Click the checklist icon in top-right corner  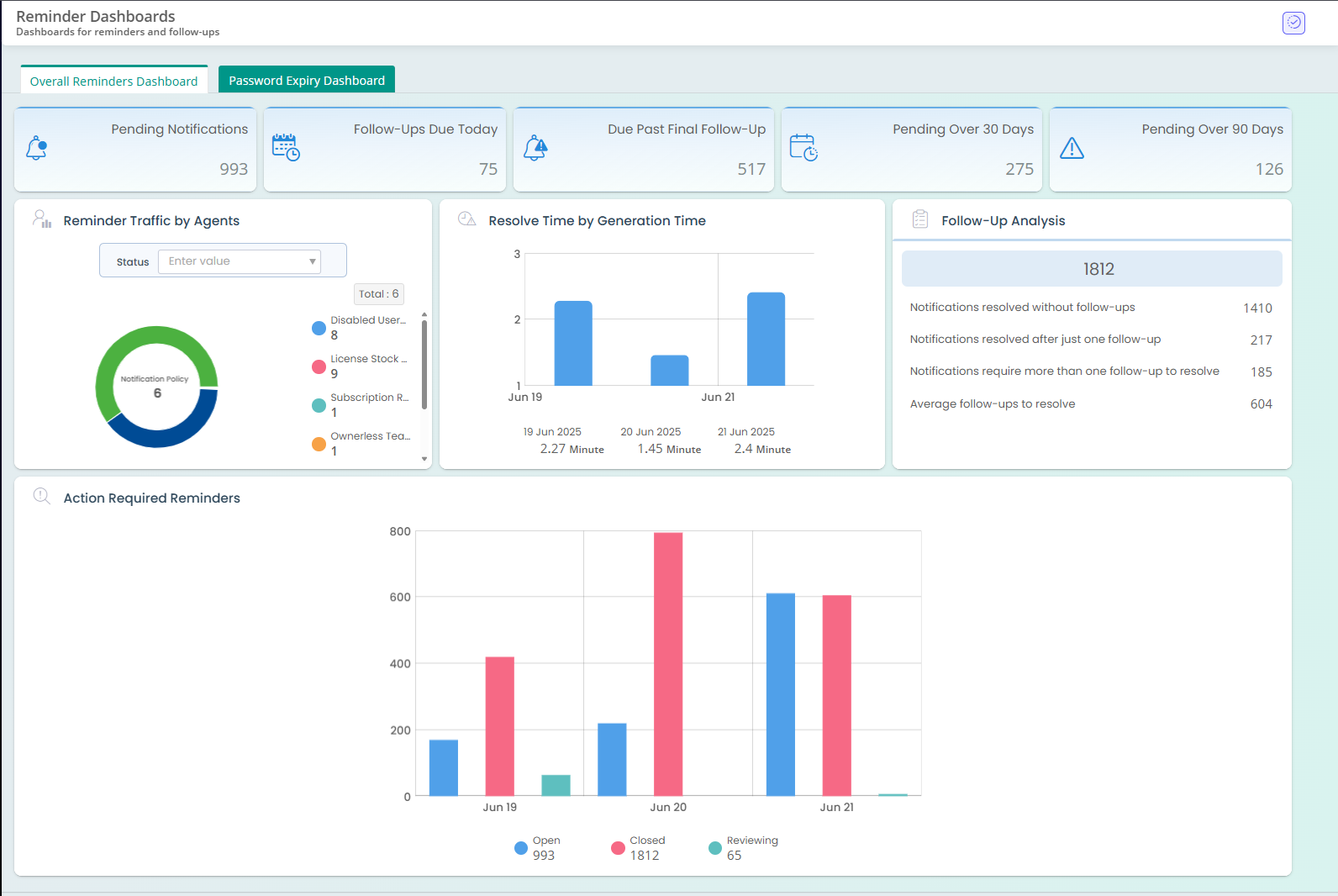coord(1293,23)
